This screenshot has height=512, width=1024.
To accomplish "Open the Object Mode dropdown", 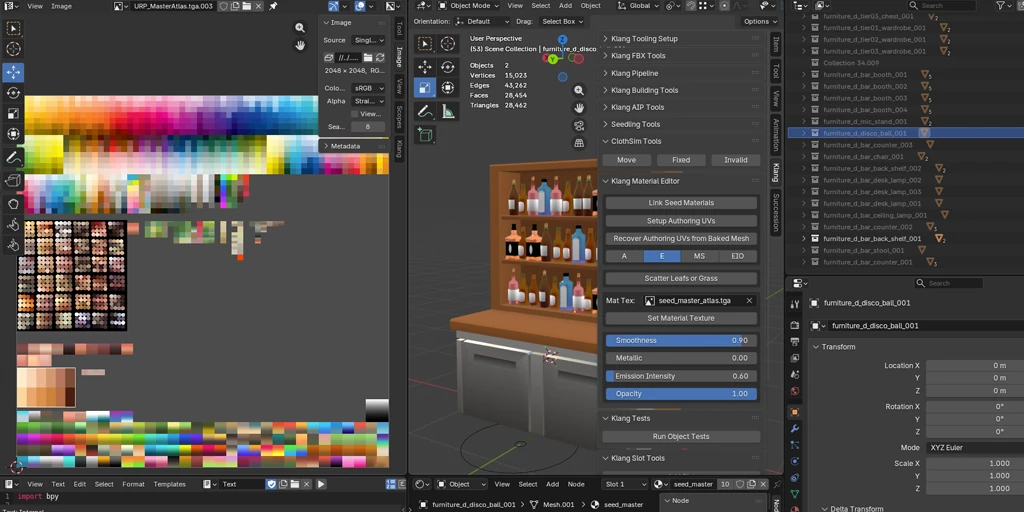I will [x=468, y=5].
